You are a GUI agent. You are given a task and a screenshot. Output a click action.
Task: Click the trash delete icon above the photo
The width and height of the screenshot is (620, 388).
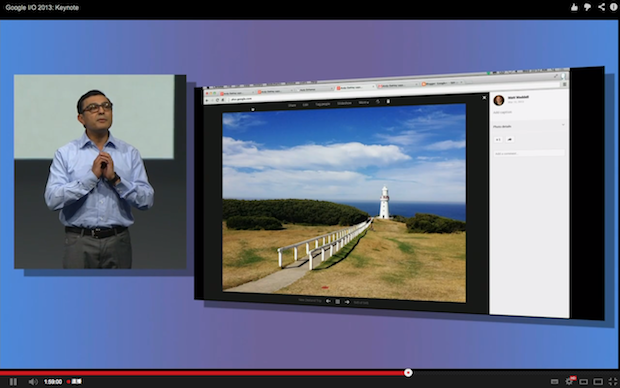coord(388,102)
